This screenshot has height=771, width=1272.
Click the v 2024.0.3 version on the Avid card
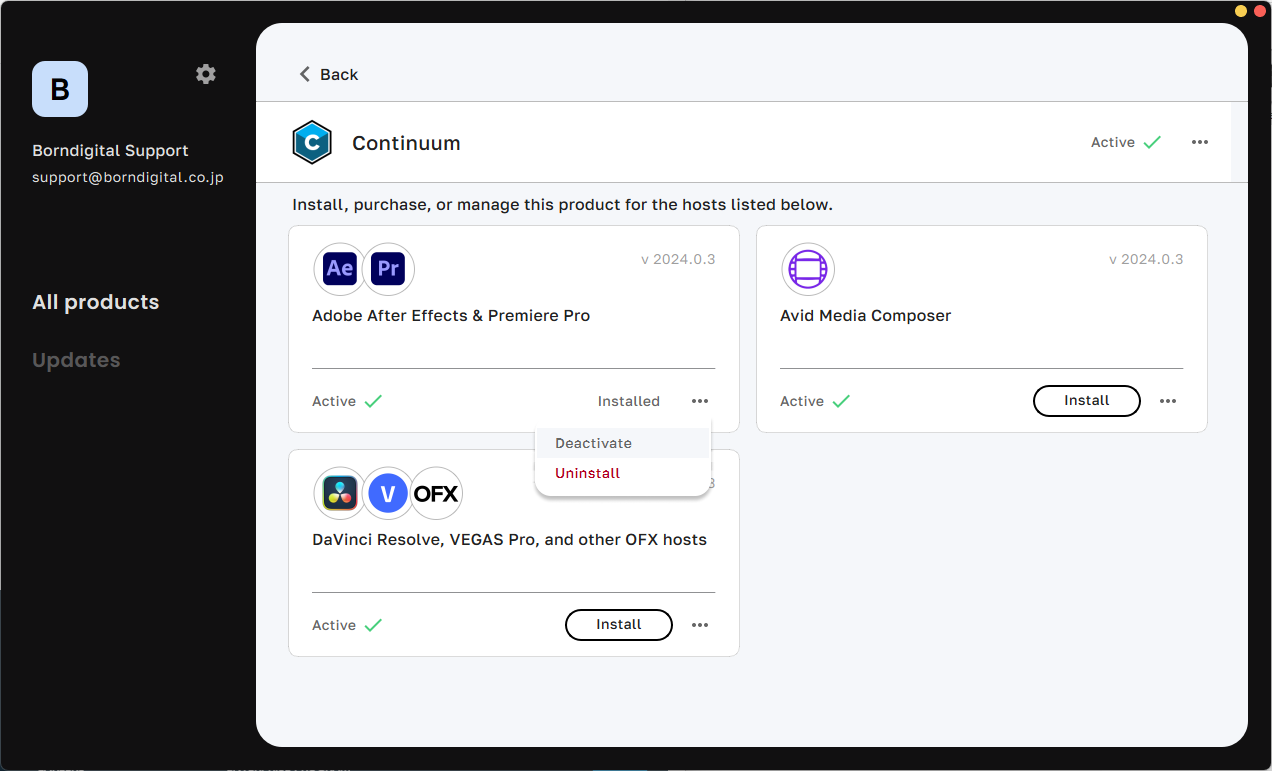pos(1146,259)
